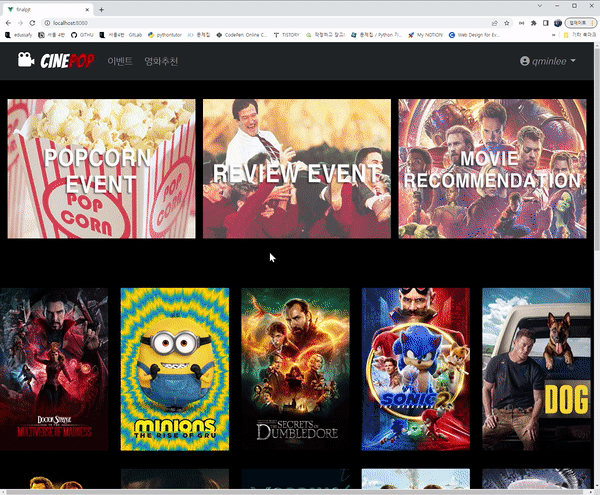Image resolution: width=600 pixels, height=495 pixels.
Task: Select the finalpjt browser tab
Action: [x=48, y=10]
